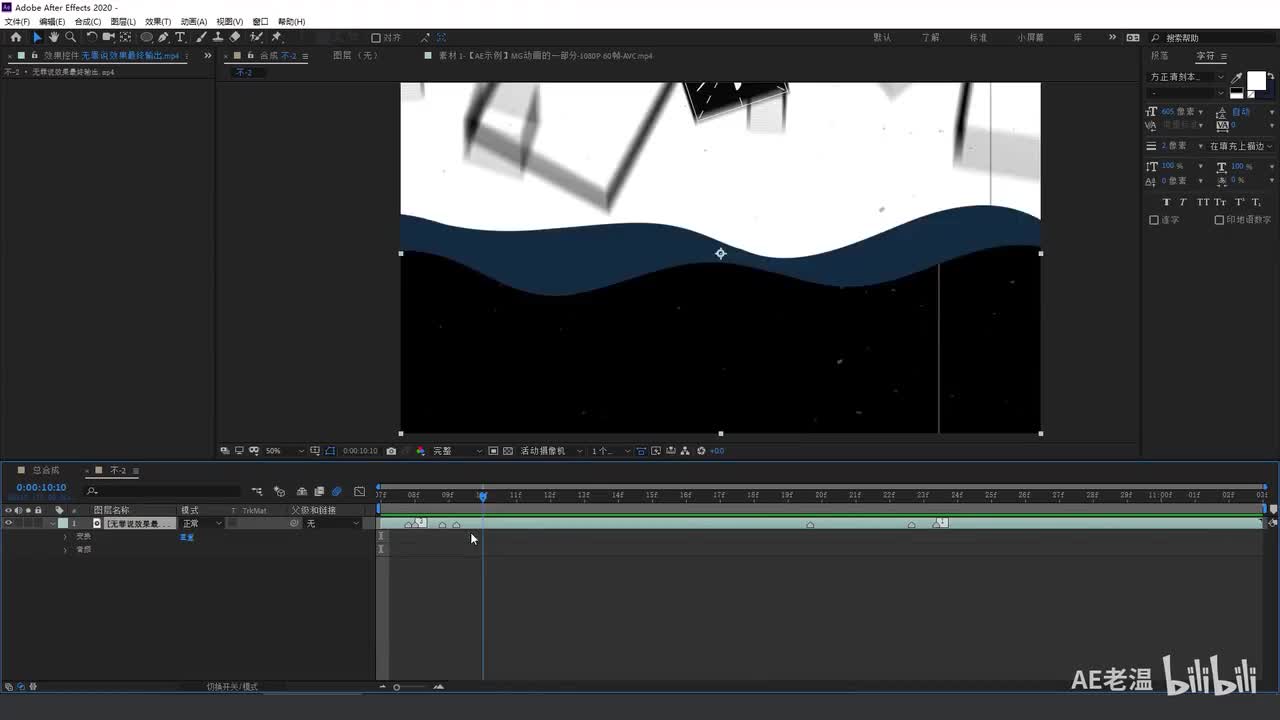Click the eyedropper in Character panel
Viewport: 1280px width, 720px height.
[x=1237, y=77]
